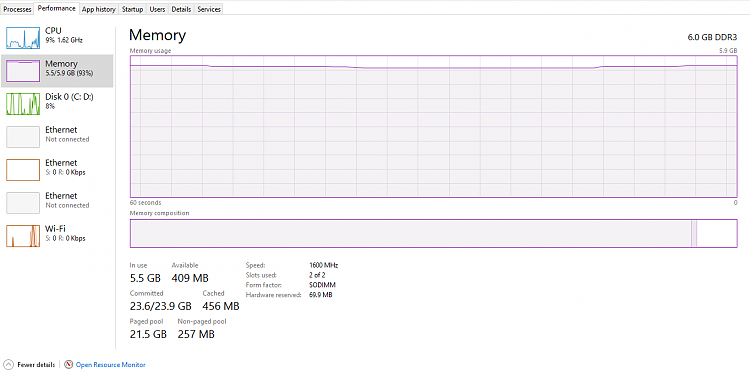The height and width of the screenshot is (377, 750).
Task: Click the SODIMM form factor value
Action: pos(322,285)
